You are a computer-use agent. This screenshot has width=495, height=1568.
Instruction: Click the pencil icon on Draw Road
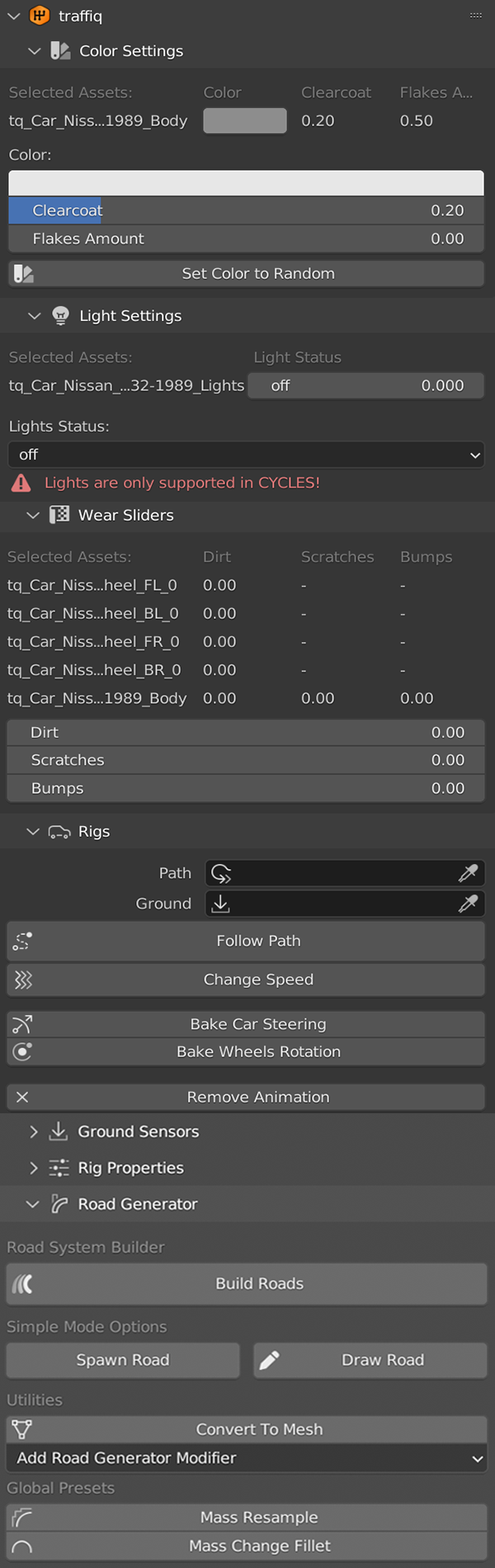pos(270,1360)
